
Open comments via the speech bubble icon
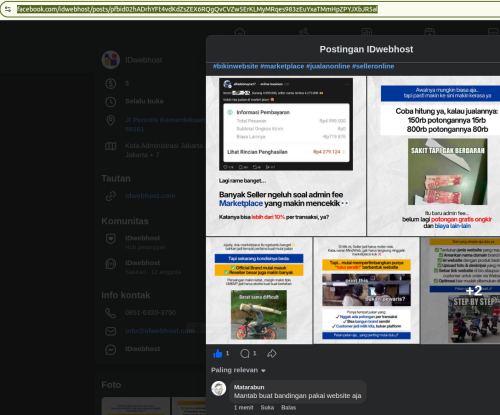[245, 353]
